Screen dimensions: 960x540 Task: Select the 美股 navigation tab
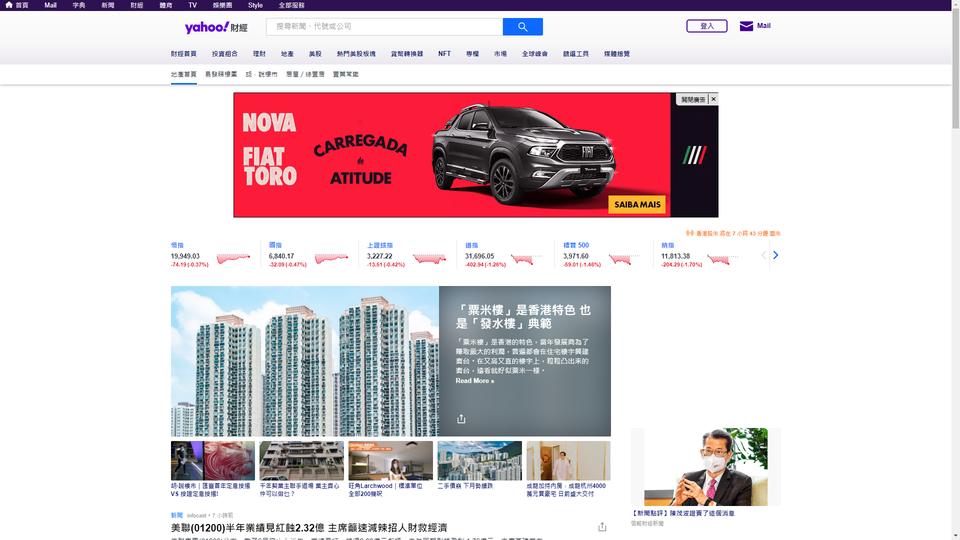click(x=315, y=54)
